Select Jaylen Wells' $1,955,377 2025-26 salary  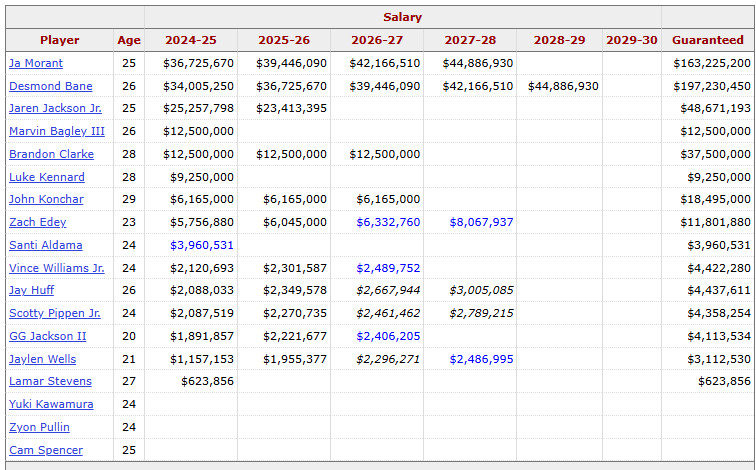pos(295,359)
